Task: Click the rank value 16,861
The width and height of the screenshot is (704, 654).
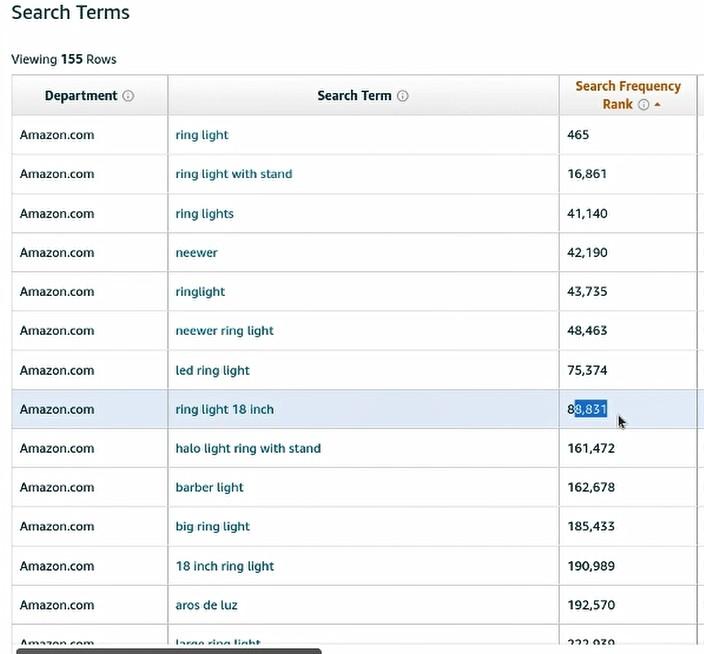Action: pos(587,174)
